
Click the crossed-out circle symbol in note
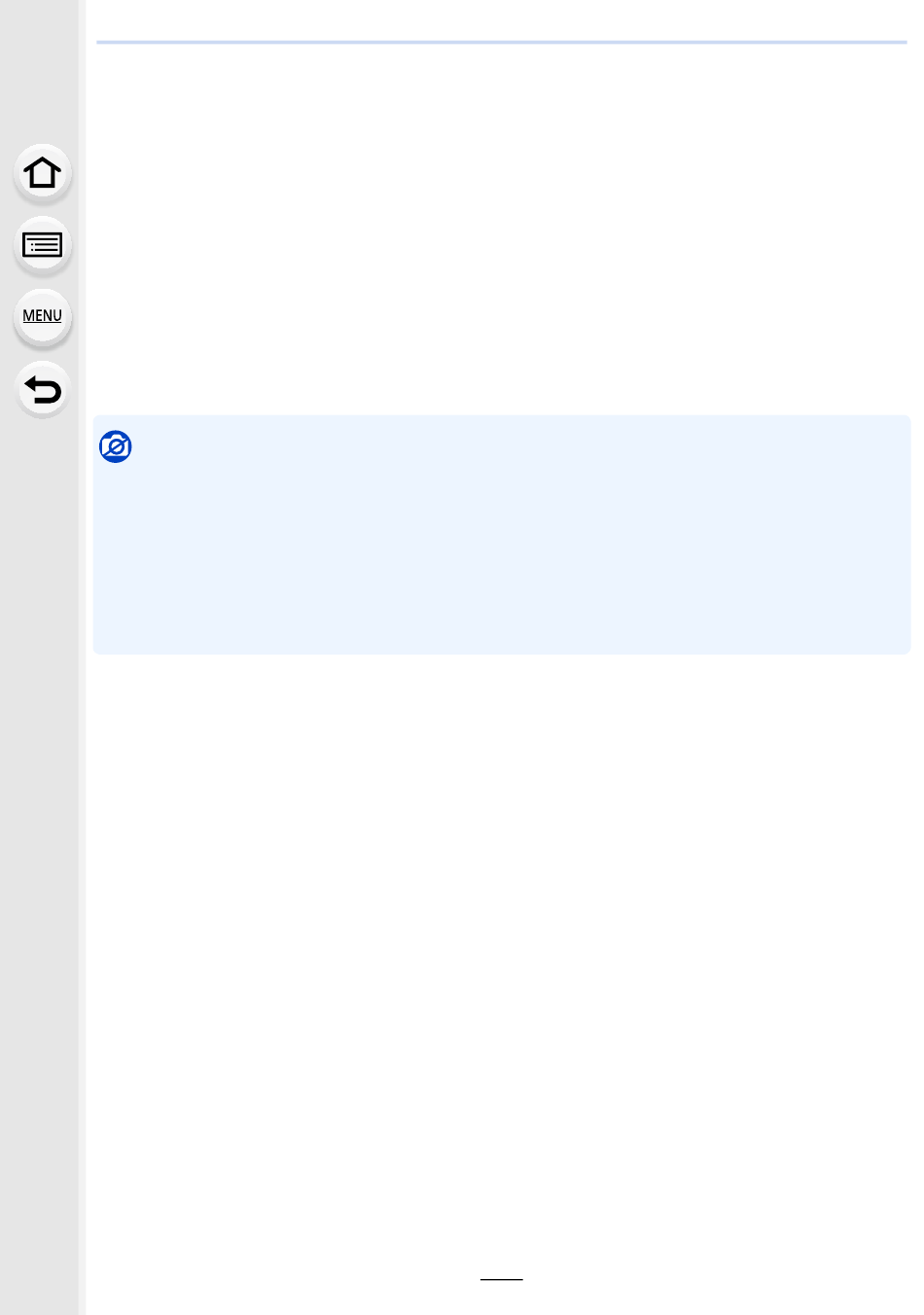coord(116,447)
